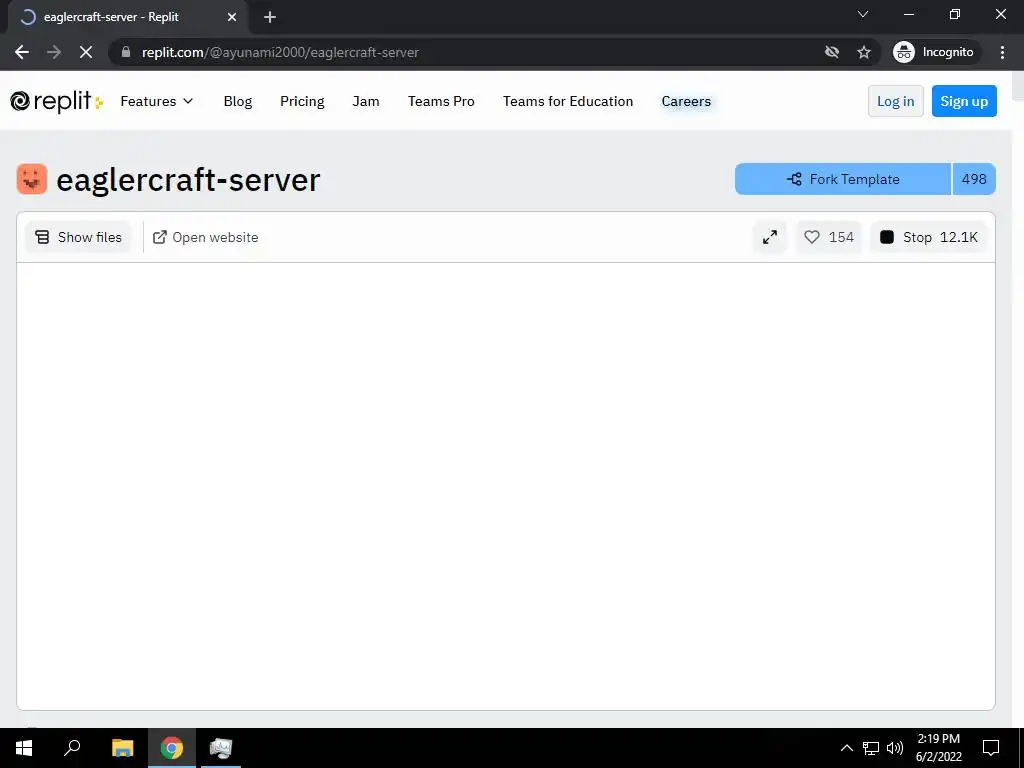The image size is (1024, 768).
Task: Open the Incognito profile indicator
Action: (934, 52)
